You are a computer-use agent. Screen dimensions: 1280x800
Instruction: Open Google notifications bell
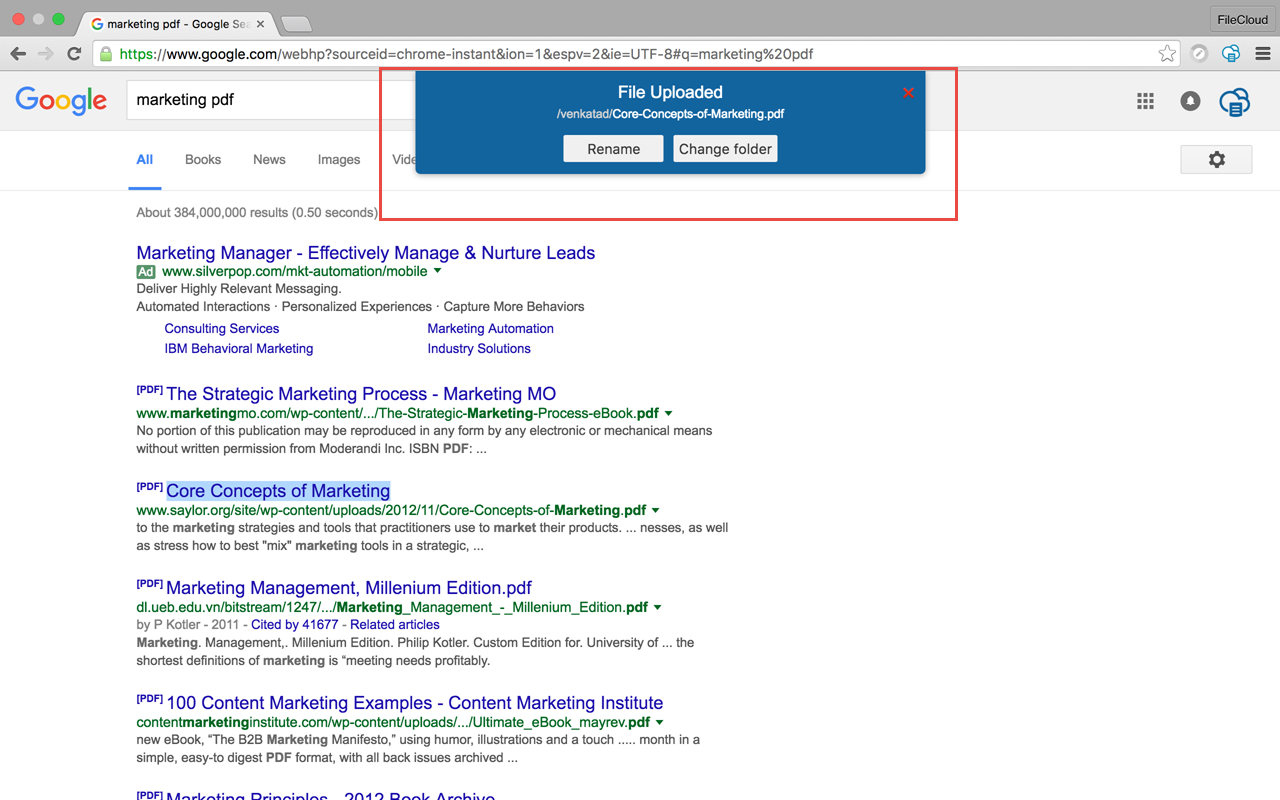1190,101
